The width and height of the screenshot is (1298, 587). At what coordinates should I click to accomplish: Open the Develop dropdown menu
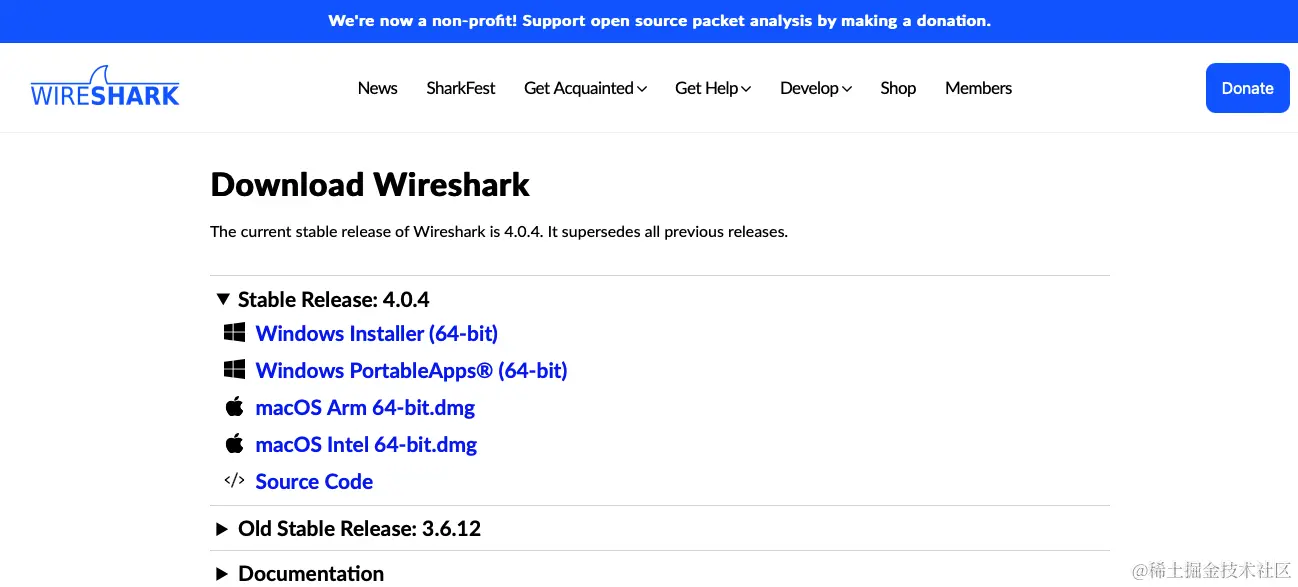[816, 88]
